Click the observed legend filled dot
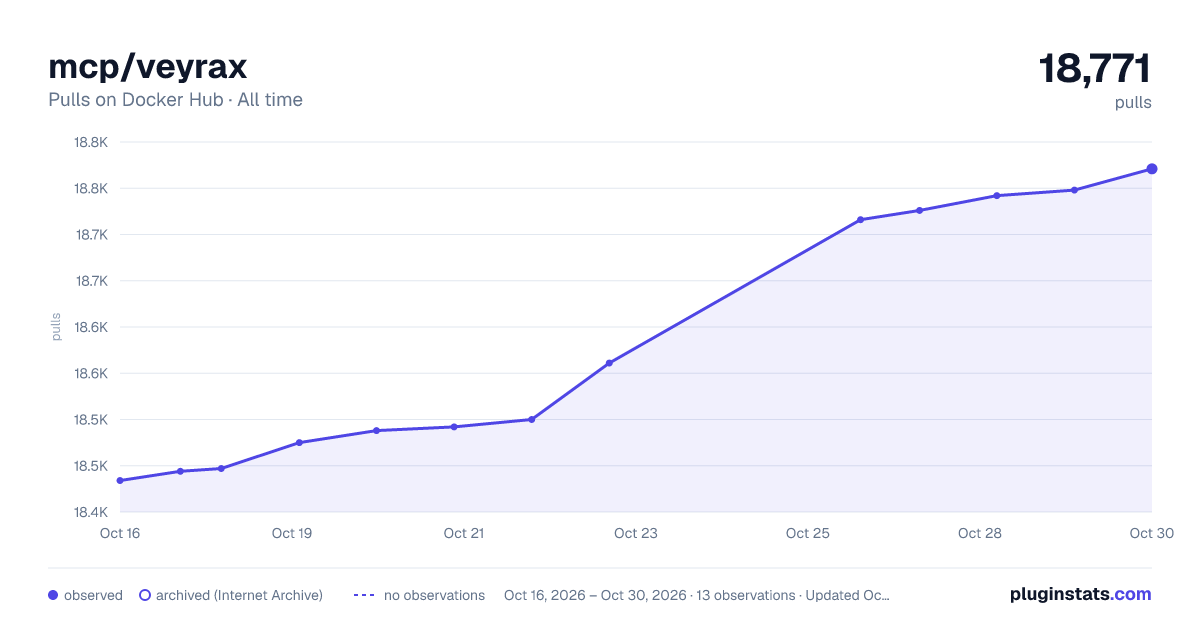 pyautogui.click(x=53, y=595)
